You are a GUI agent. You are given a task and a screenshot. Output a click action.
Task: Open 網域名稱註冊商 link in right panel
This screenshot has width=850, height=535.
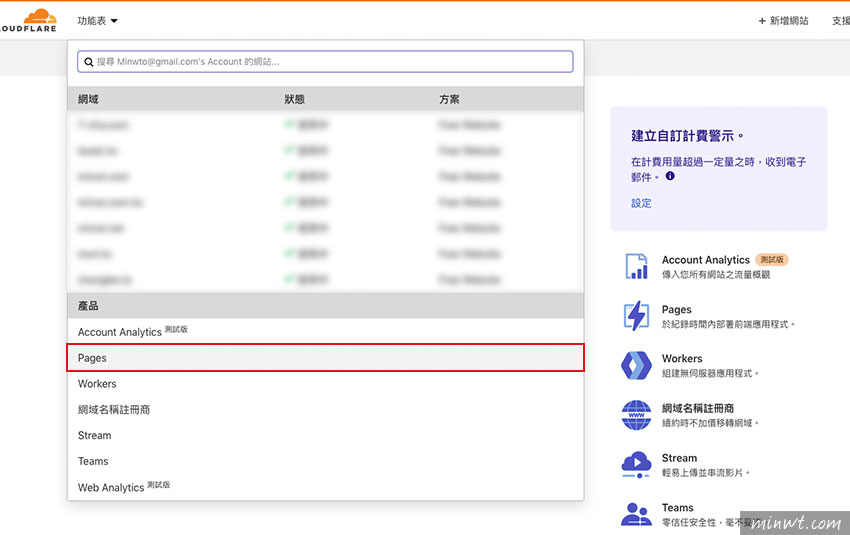coord(698,408)
